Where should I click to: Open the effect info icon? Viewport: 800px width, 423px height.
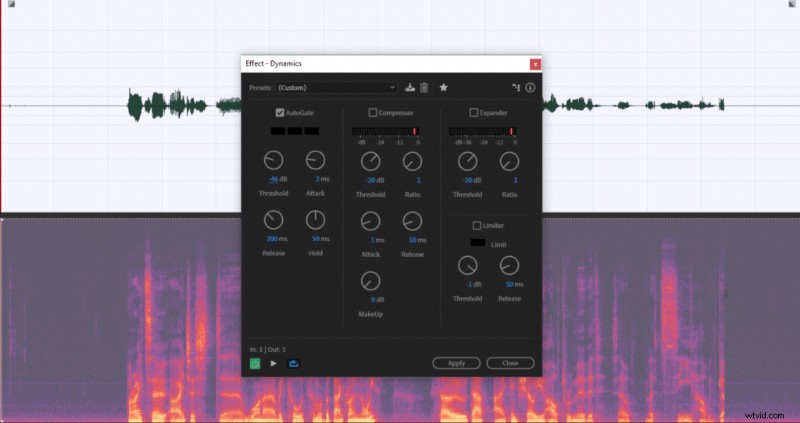tap(530, 88)
